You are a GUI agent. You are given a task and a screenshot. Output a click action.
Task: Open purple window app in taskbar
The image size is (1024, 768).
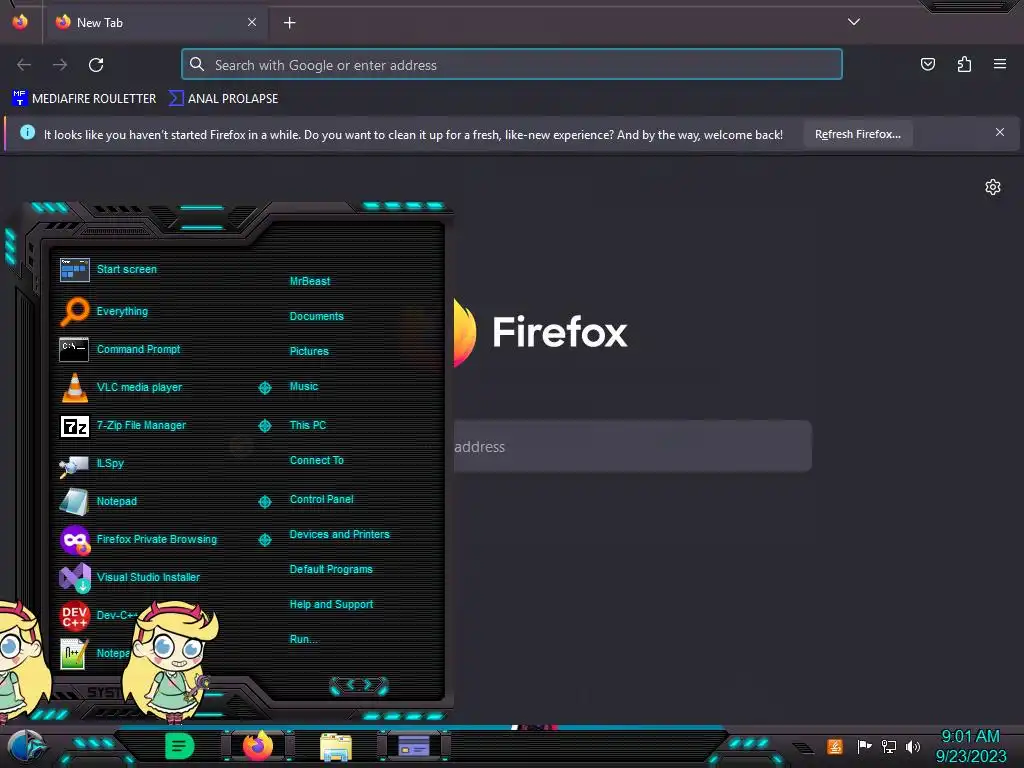coord(414,746)
